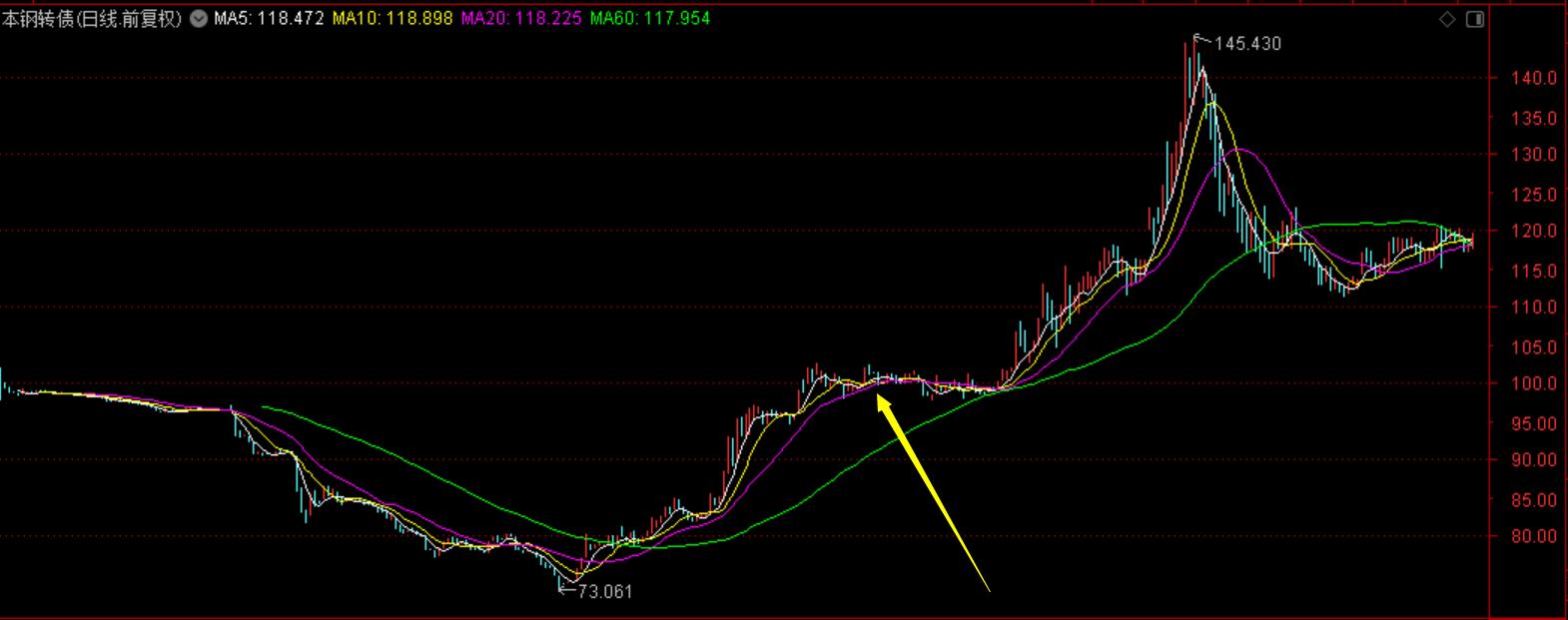This screenshot has width=1568, height=620.
Task: Select the yellow MA10 indicator label
Action: pos(392,18)
